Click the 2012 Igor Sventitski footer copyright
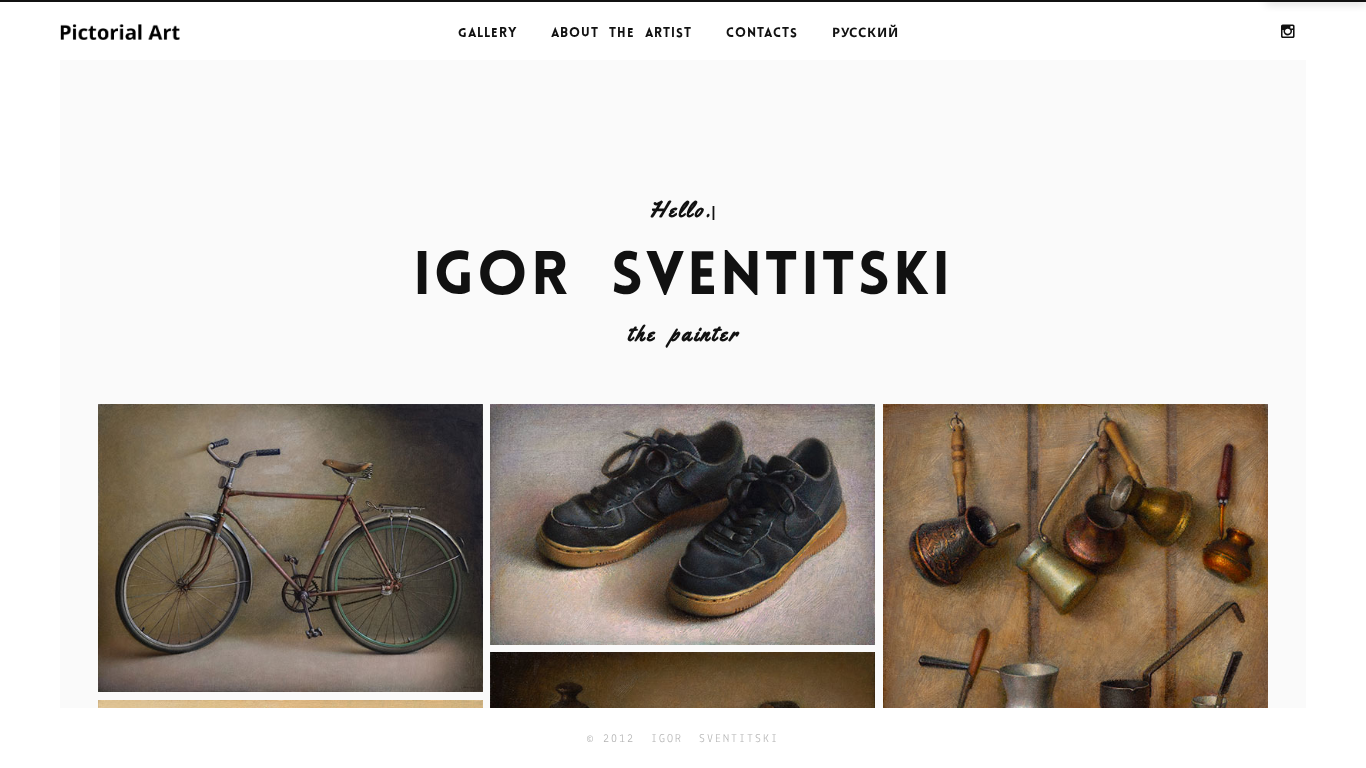 point(682,739)
